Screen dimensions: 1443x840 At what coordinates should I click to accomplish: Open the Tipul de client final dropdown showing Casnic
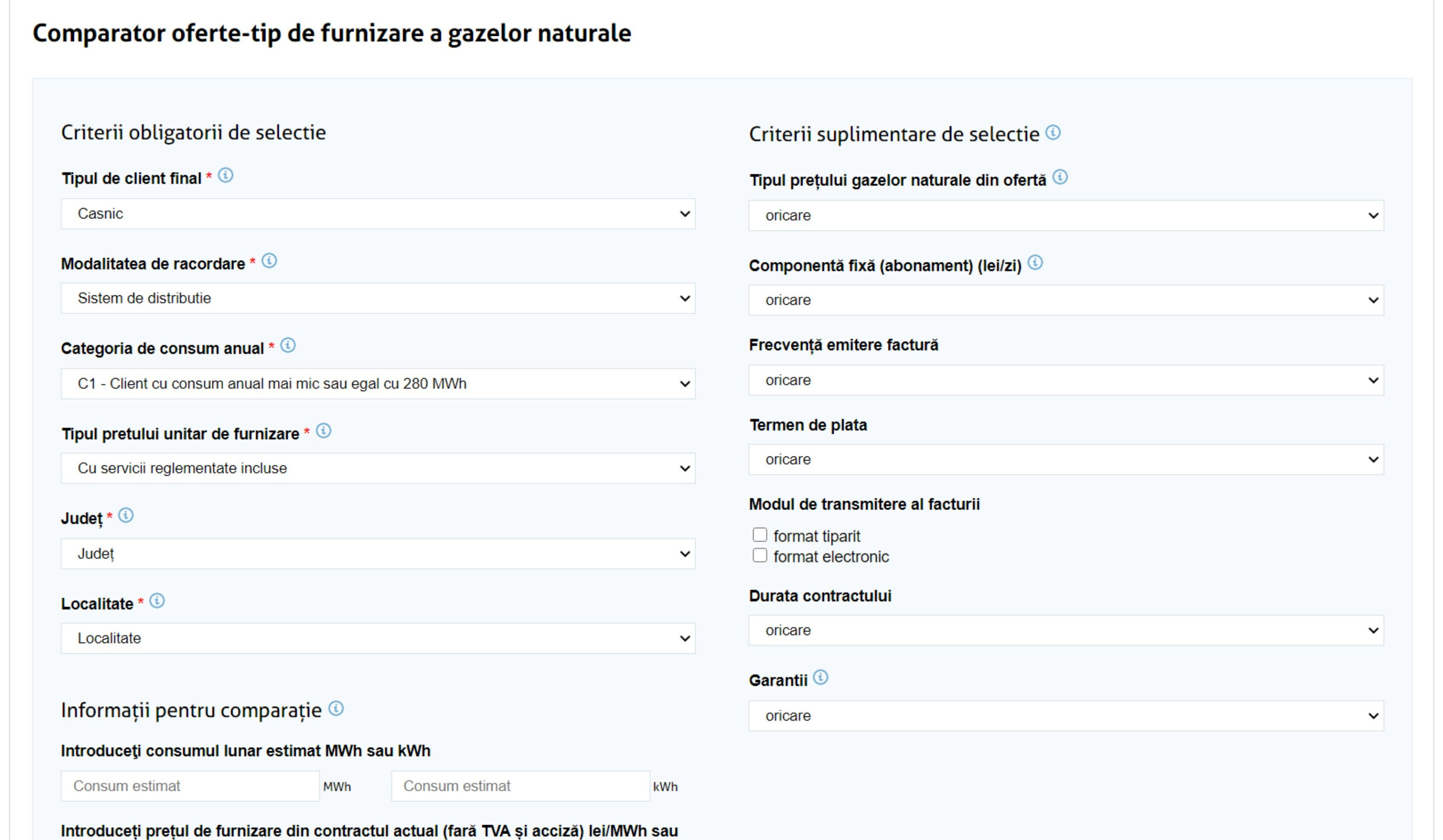(378, 214)
